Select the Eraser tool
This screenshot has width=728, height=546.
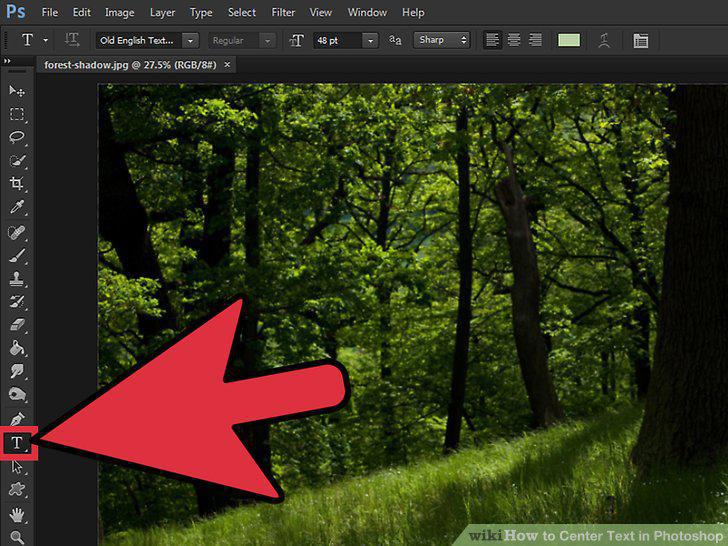point(17,325)
